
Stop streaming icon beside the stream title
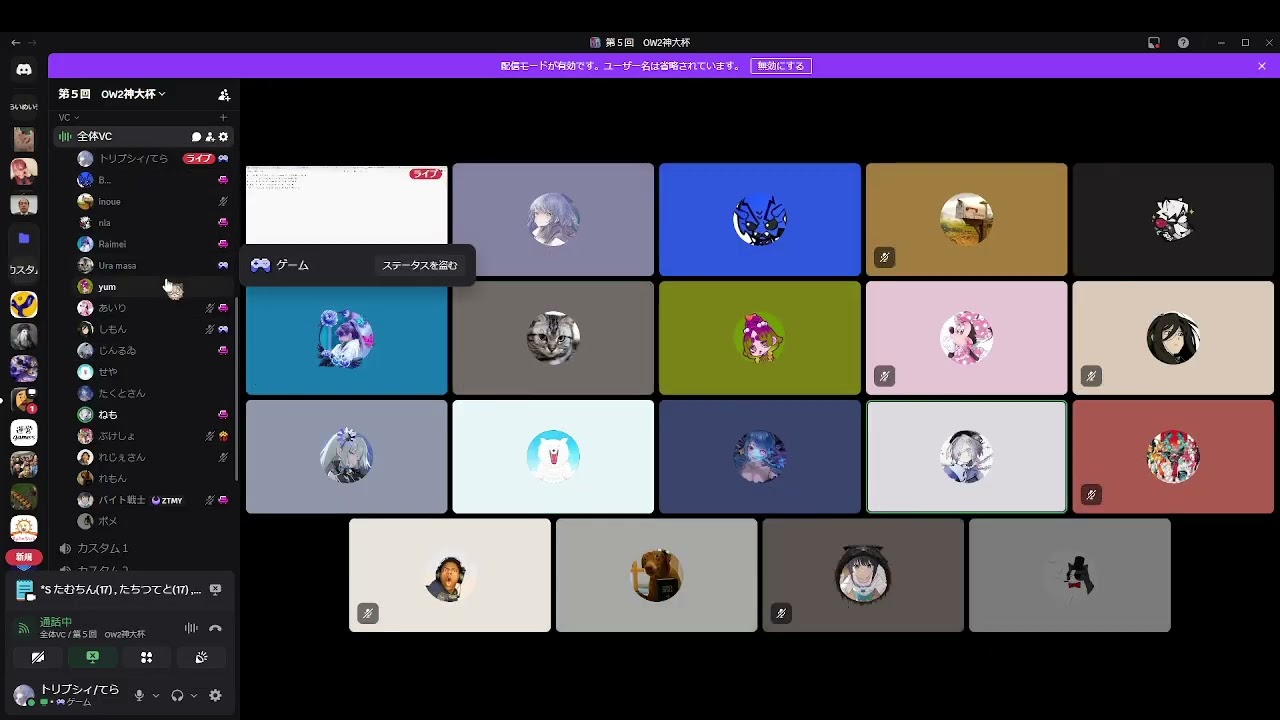[x=215, y=590]
